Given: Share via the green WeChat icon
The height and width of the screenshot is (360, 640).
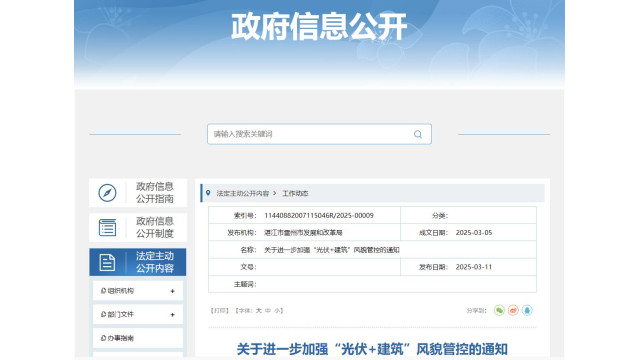Looking at the screenshot, I should point(499,310).
